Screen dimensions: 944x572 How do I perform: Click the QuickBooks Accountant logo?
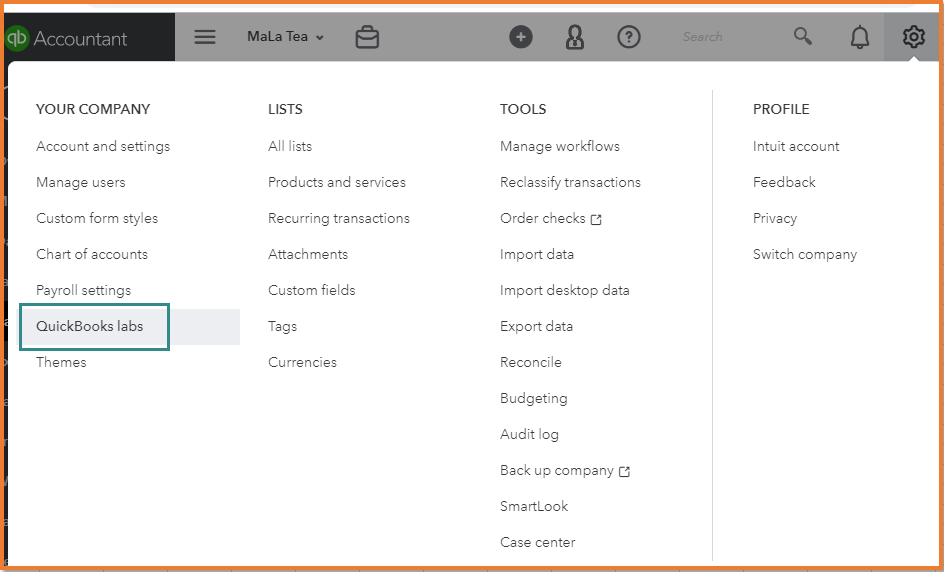click(x=67, y=38)
